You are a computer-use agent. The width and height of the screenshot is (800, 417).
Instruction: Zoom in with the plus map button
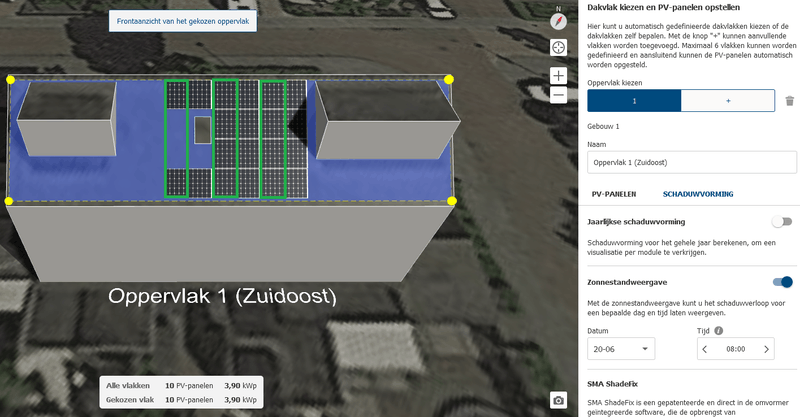click(x=559, y=76)
